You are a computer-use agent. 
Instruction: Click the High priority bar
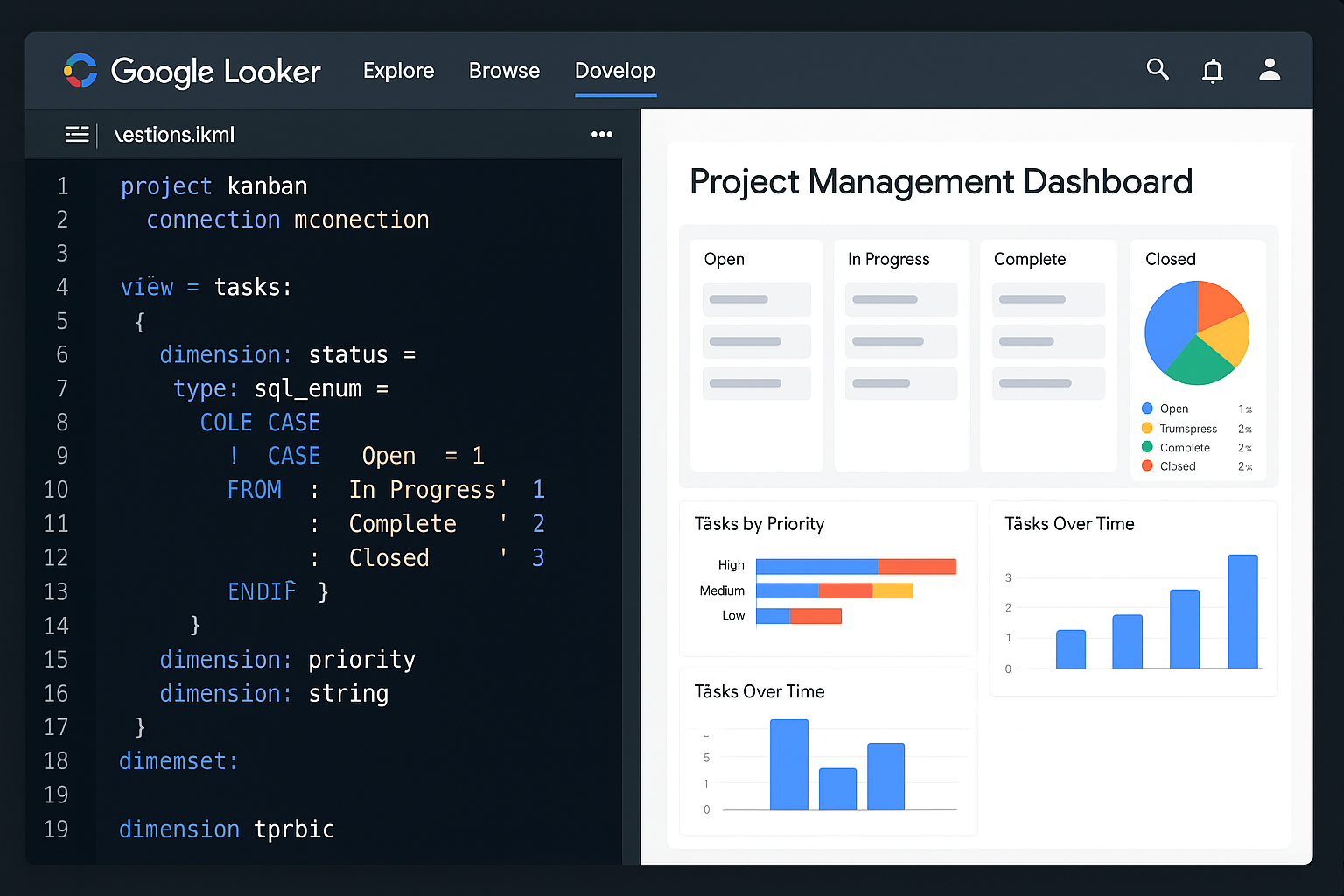tap(856, 566)
